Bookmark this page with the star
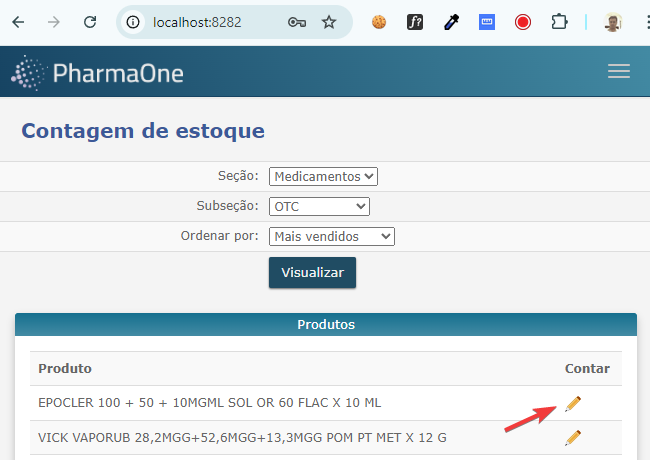650x460 pixels. point(329,22)
